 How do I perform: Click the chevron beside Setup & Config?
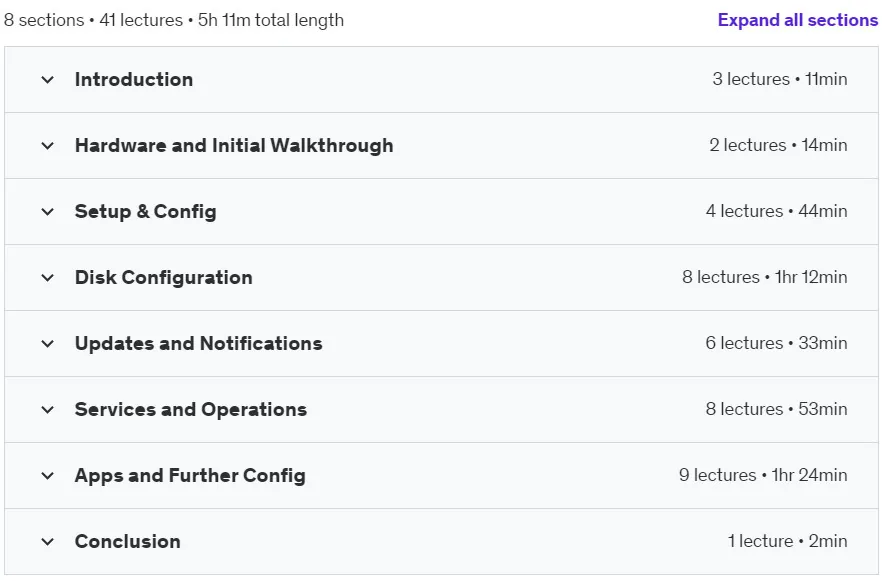point(48,212)
